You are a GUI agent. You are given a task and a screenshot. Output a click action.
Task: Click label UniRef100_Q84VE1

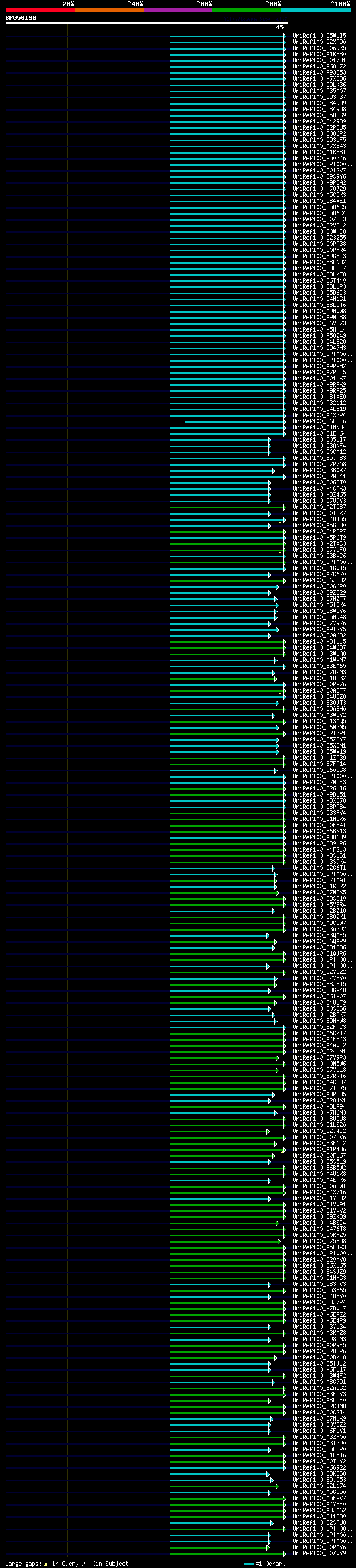tap(319, 201)
